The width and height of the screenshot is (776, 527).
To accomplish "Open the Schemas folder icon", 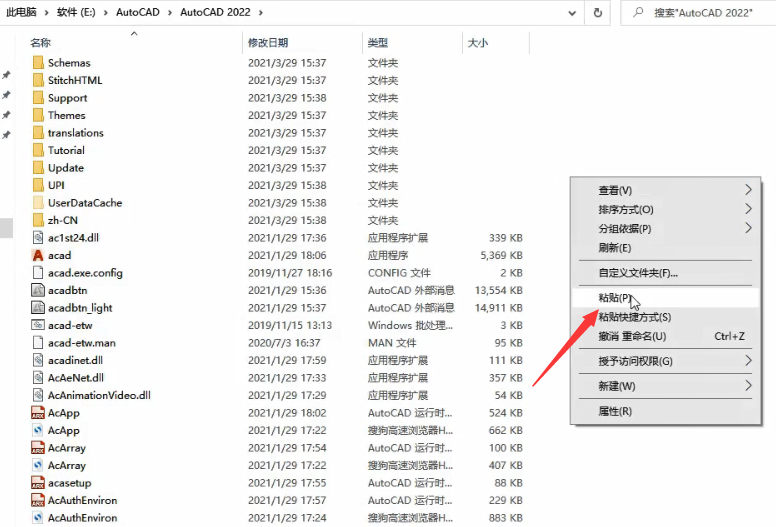I will click(x=38, y=63).
